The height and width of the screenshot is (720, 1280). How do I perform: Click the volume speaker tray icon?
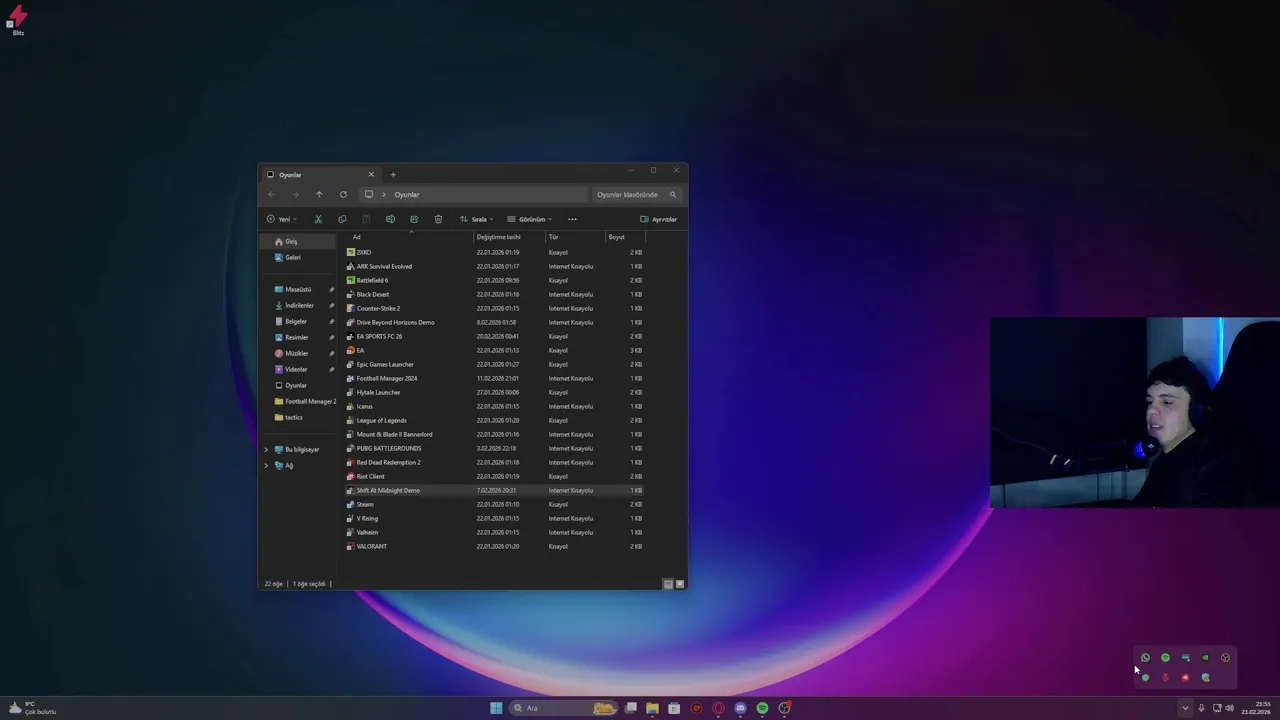tap(1229, 708)
